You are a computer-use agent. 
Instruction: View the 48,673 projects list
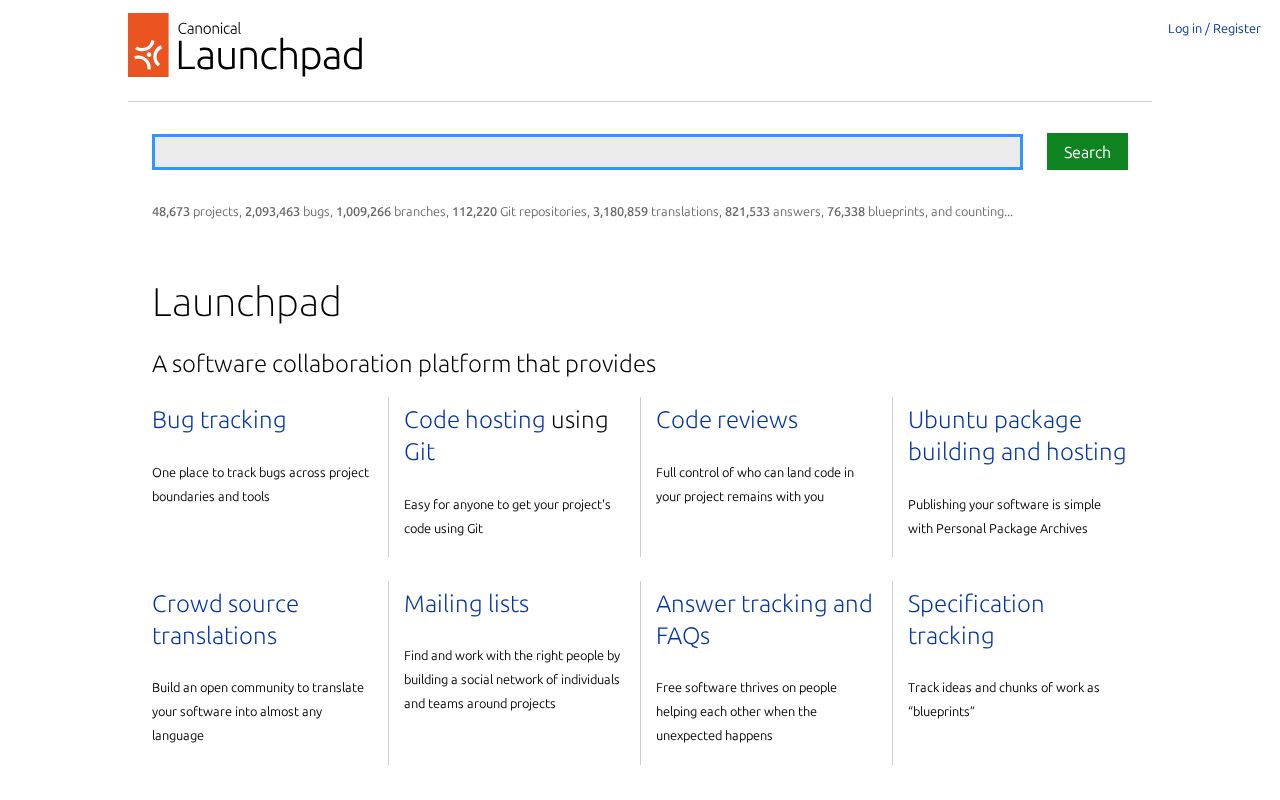170,211
